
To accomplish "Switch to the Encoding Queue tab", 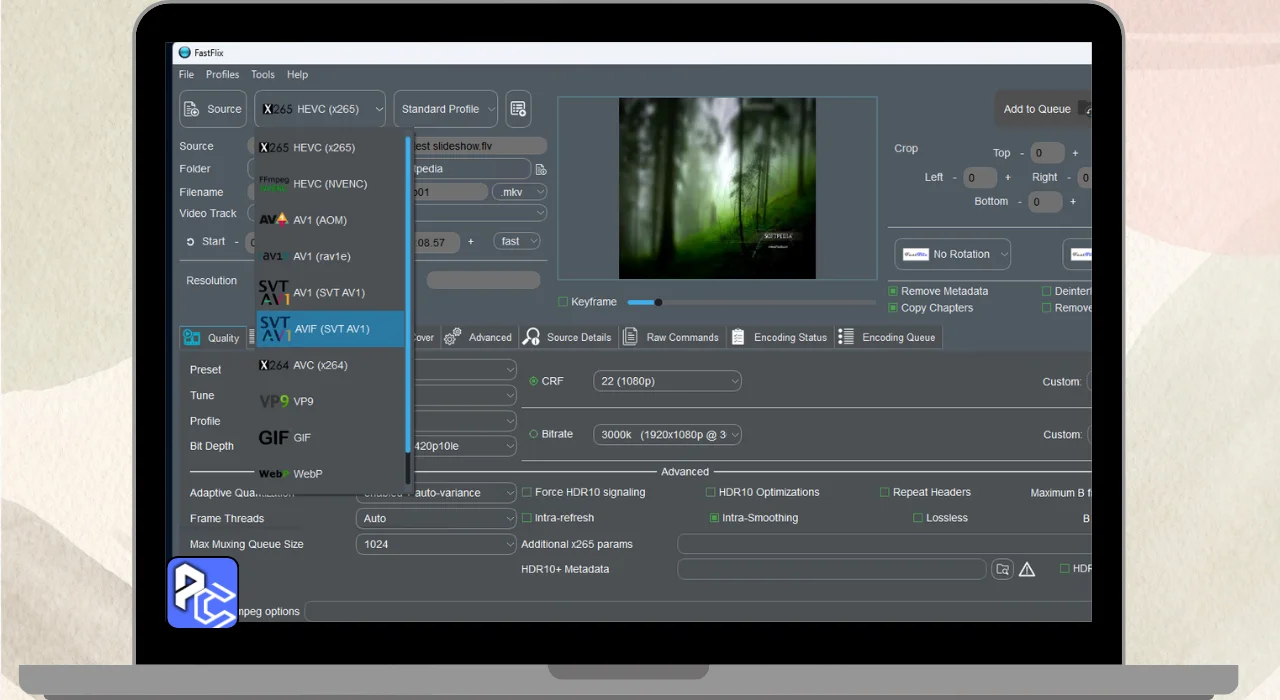I will pos(888,337).
